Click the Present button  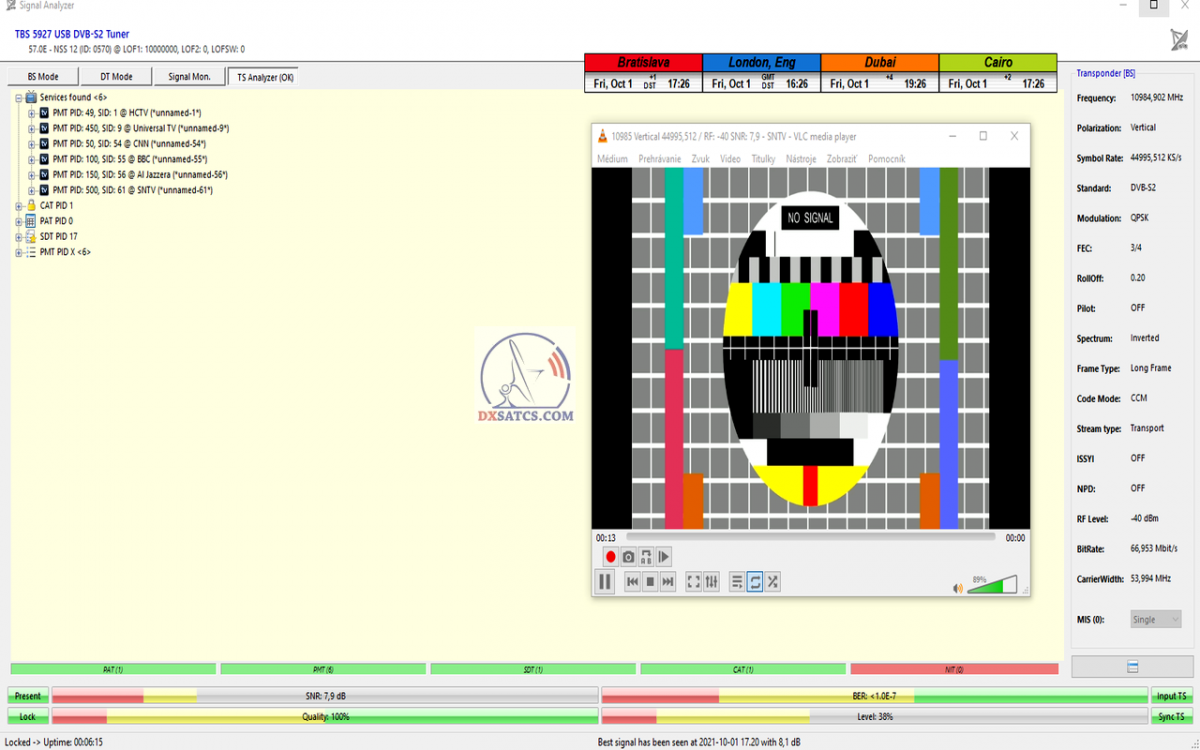27,696
